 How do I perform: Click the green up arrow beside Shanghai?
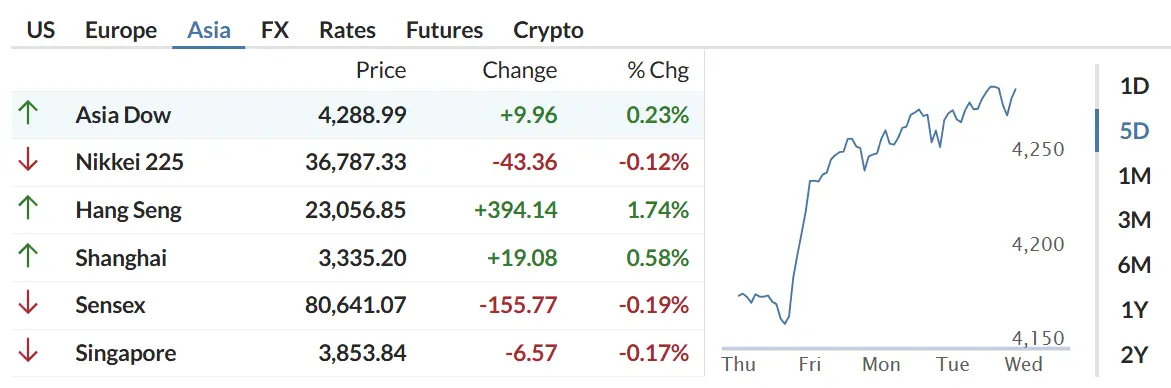[28, 257]
